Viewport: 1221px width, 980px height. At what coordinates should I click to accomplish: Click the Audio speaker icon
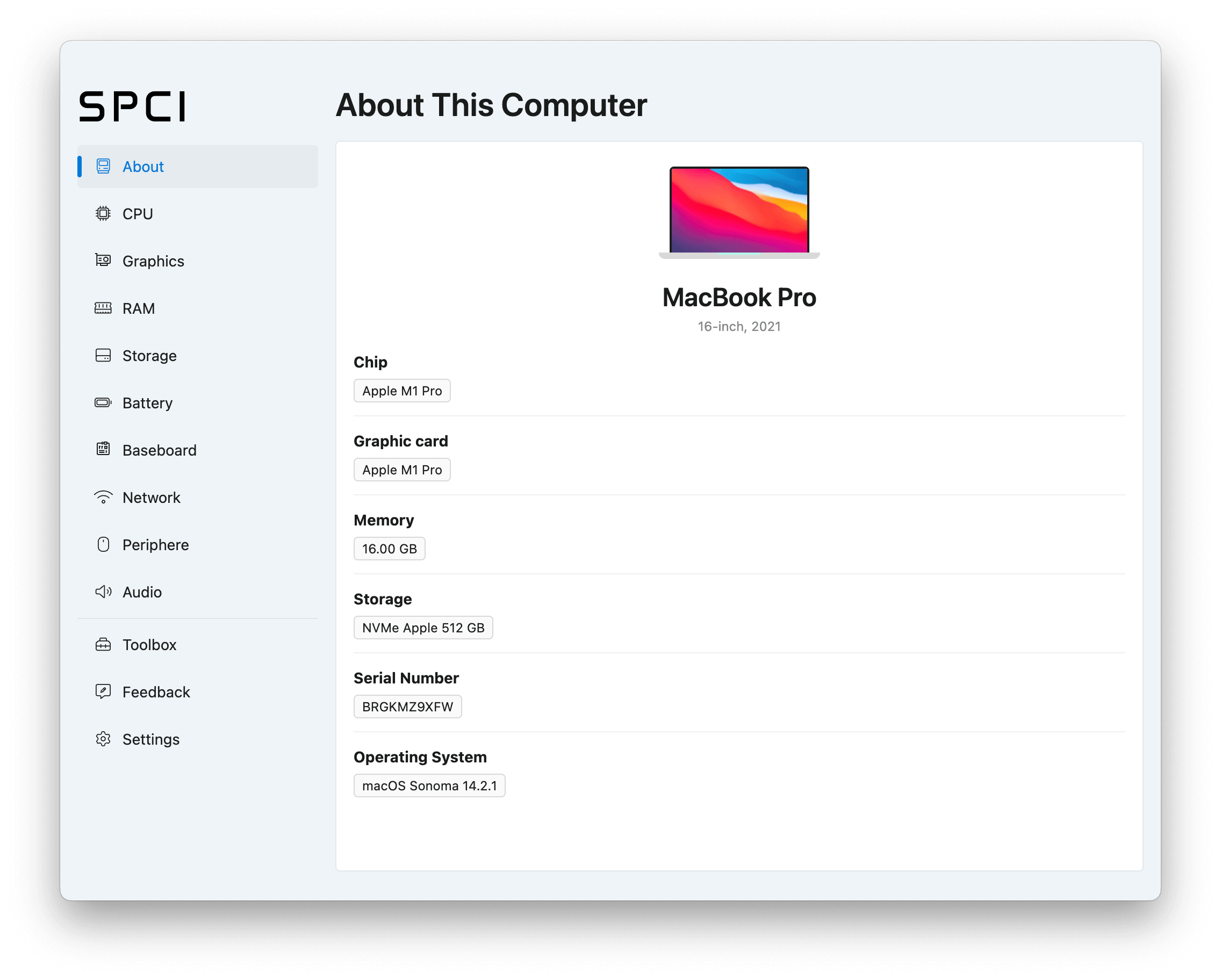[103, 592]
